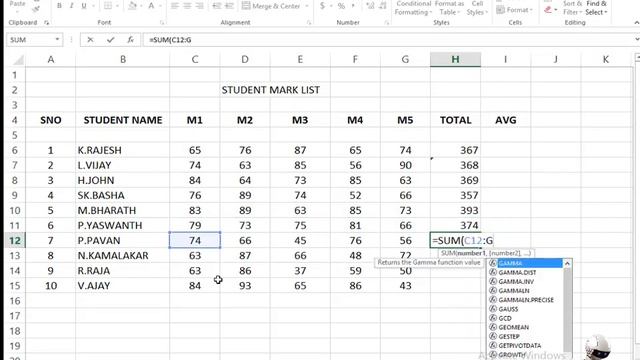The width and height of the screenshot is (640, 360).
Task: Click the Select All corner triangle
Action: (18, 60)
